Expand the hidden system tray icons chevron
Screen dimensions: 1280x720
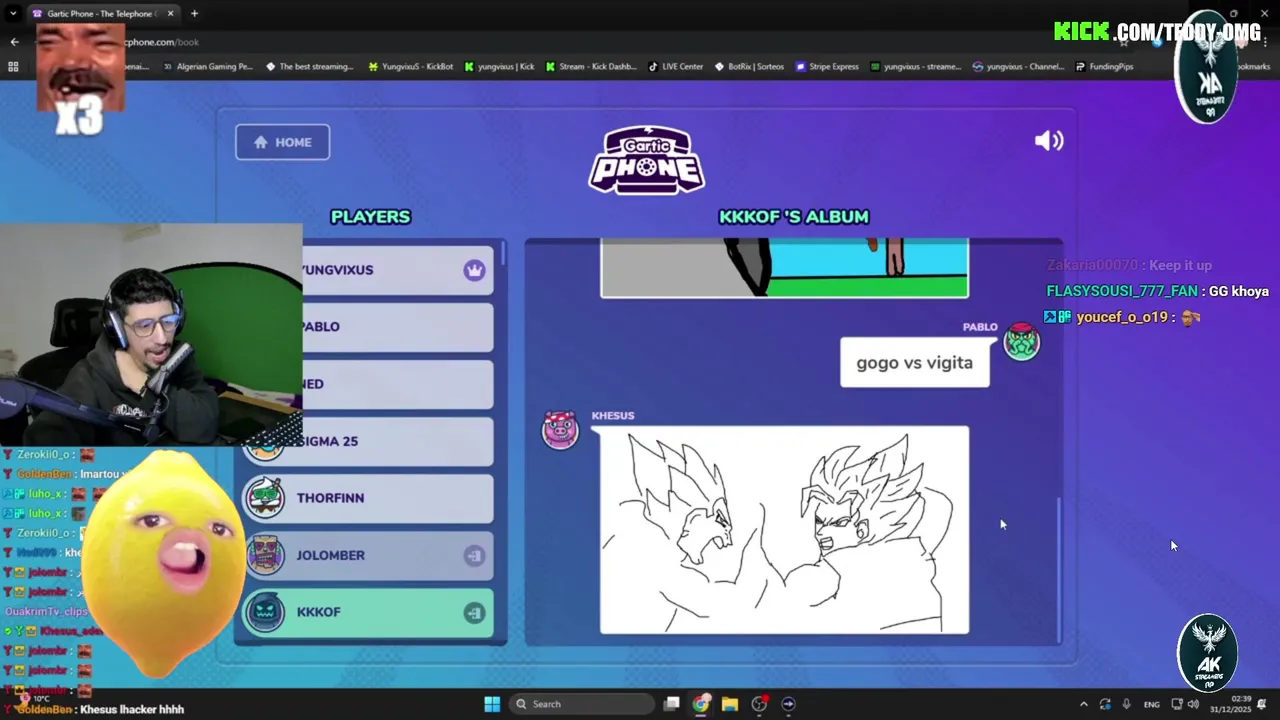[1083, 704]
